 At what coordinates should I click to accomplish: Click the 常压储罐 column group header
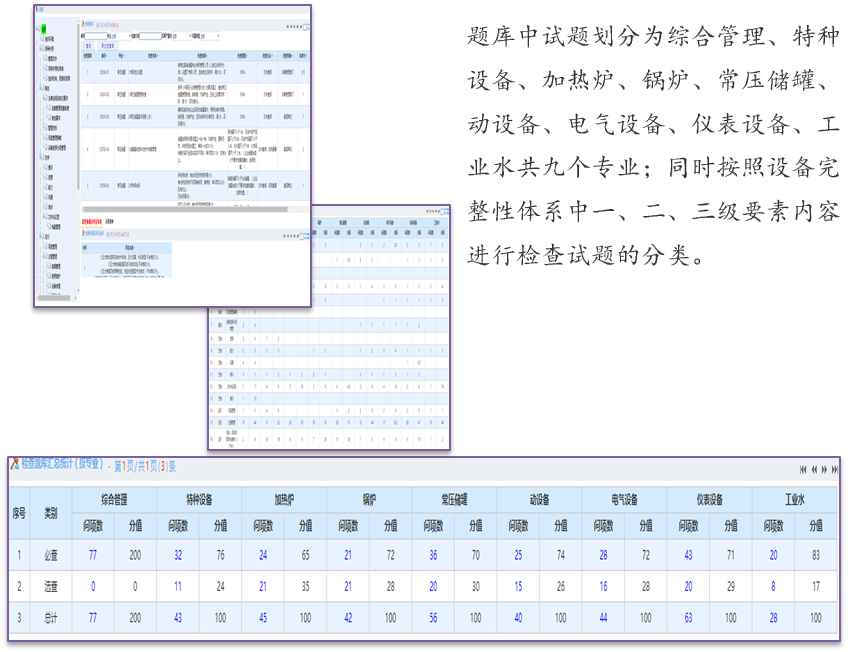click(455, 499)
